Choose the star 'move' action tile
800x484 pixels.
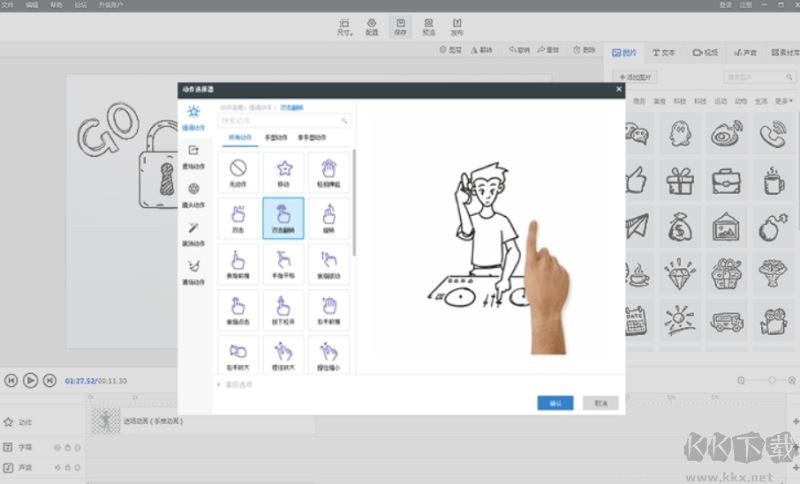pyautogui.click(x=284, y=172)
